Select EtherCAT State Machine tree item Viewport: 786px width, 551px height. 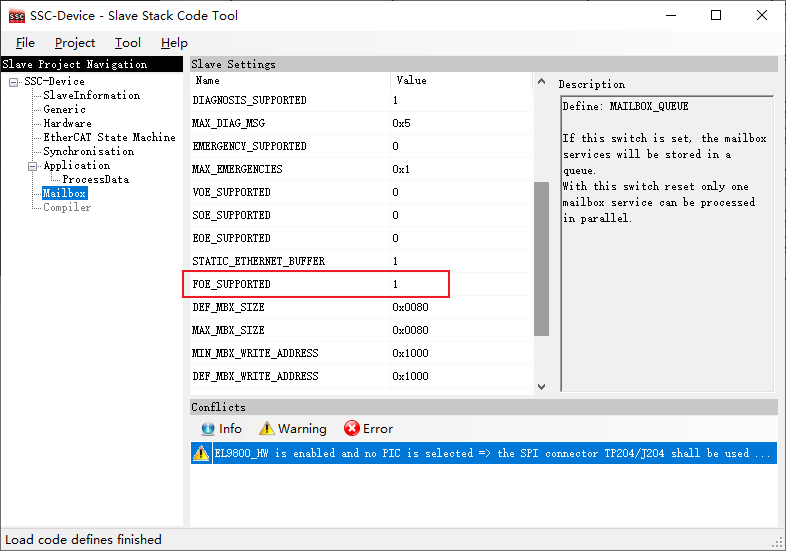coord(109,137)
